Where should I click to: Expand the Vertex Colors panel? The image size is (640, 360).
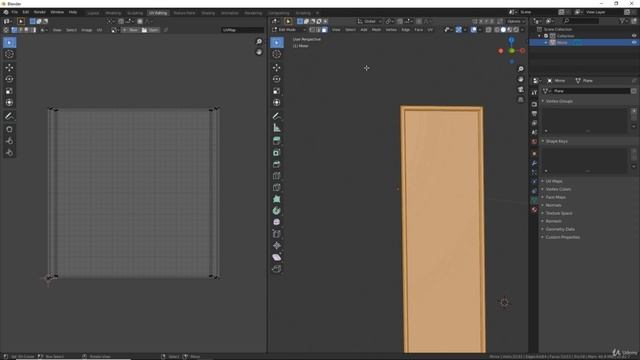[558, 189]
